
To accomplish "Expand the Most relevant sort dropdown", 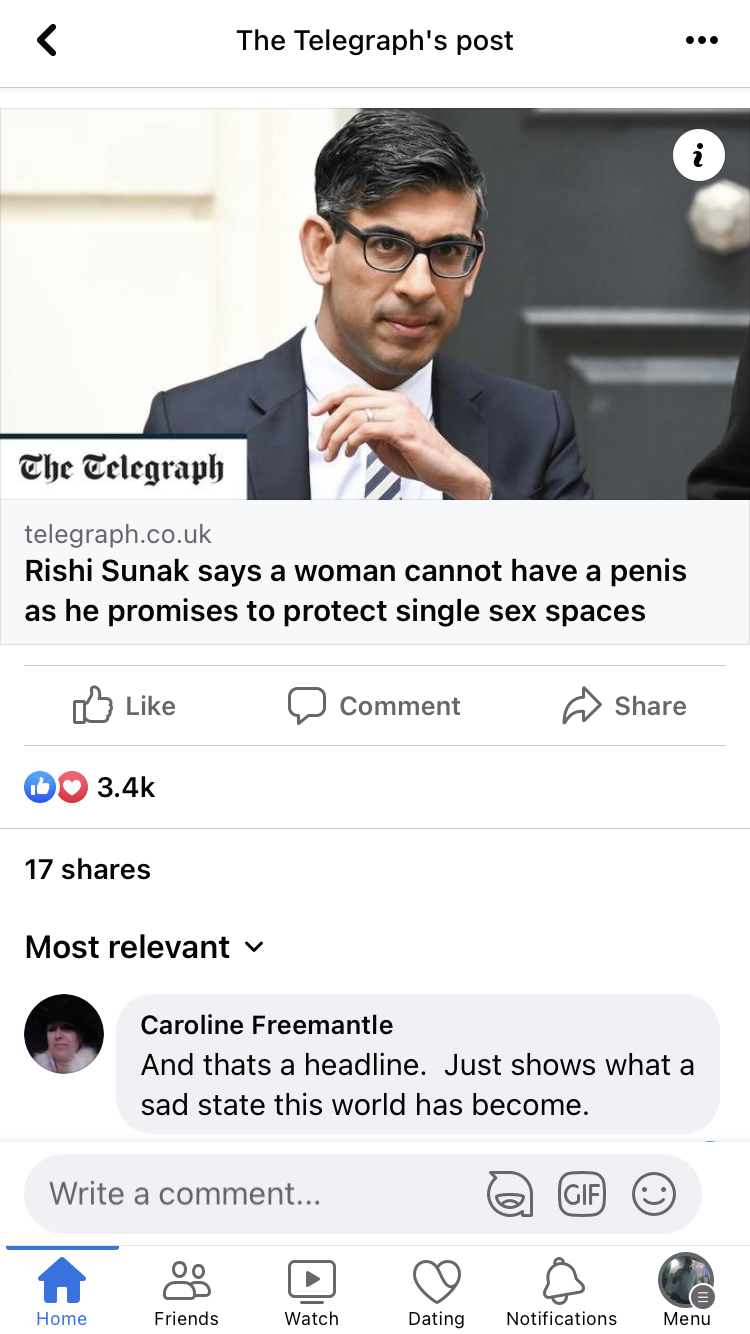I will coord(144,947).
